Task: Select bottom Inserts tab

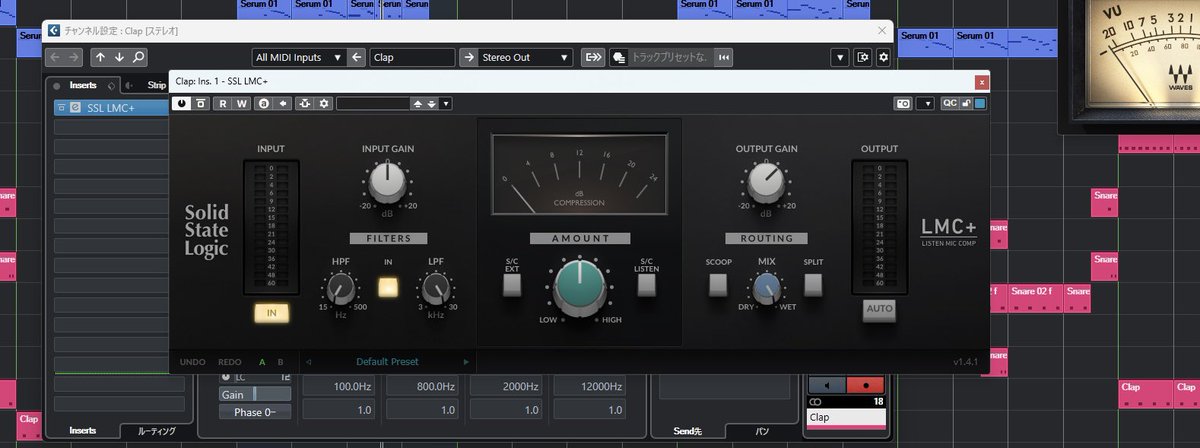Action: pyautogui.click(x=83, y=431)
